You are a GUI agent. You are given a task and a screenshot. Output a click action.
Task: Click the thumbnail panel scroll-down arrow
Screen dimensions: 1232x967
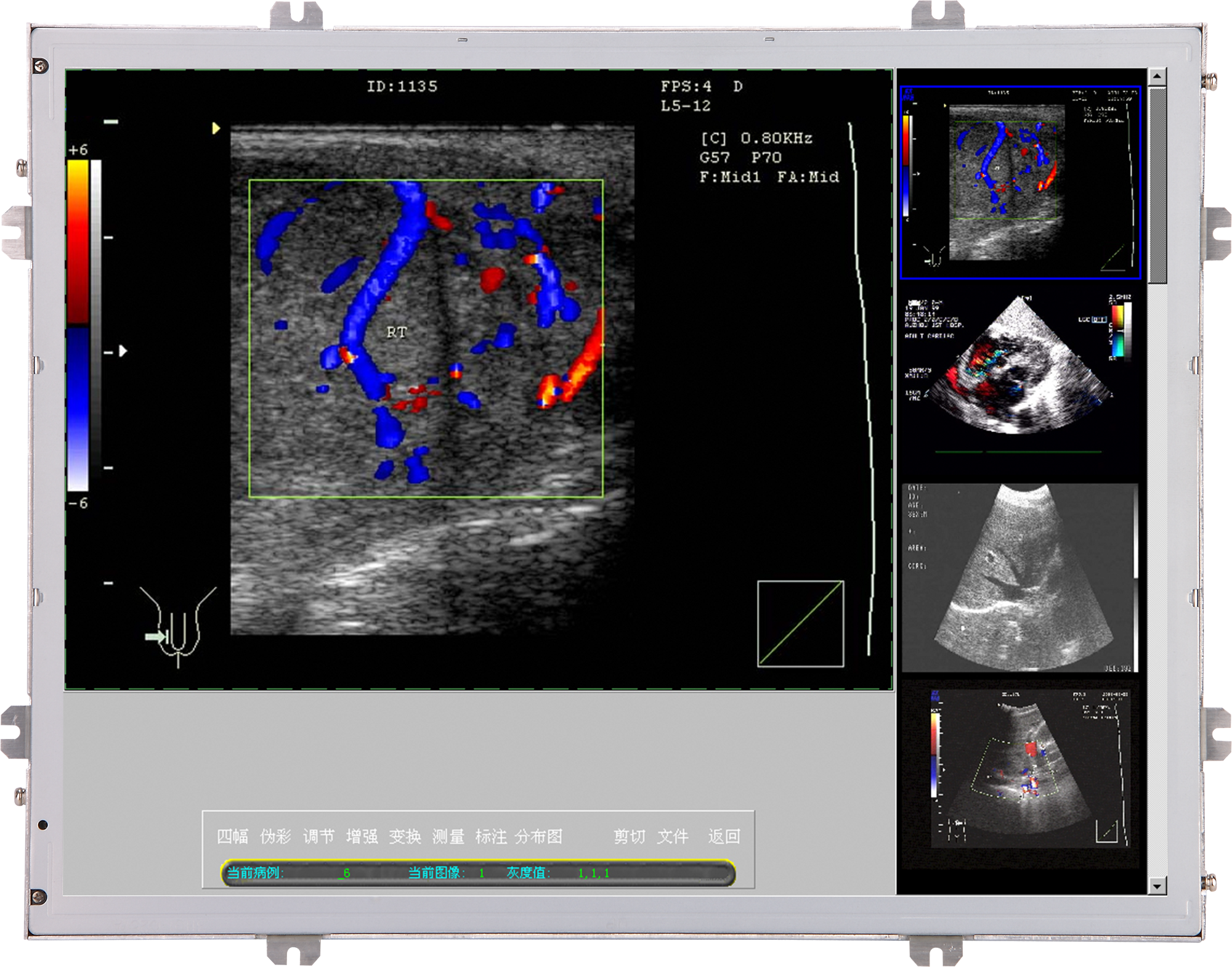(1156, 886)
